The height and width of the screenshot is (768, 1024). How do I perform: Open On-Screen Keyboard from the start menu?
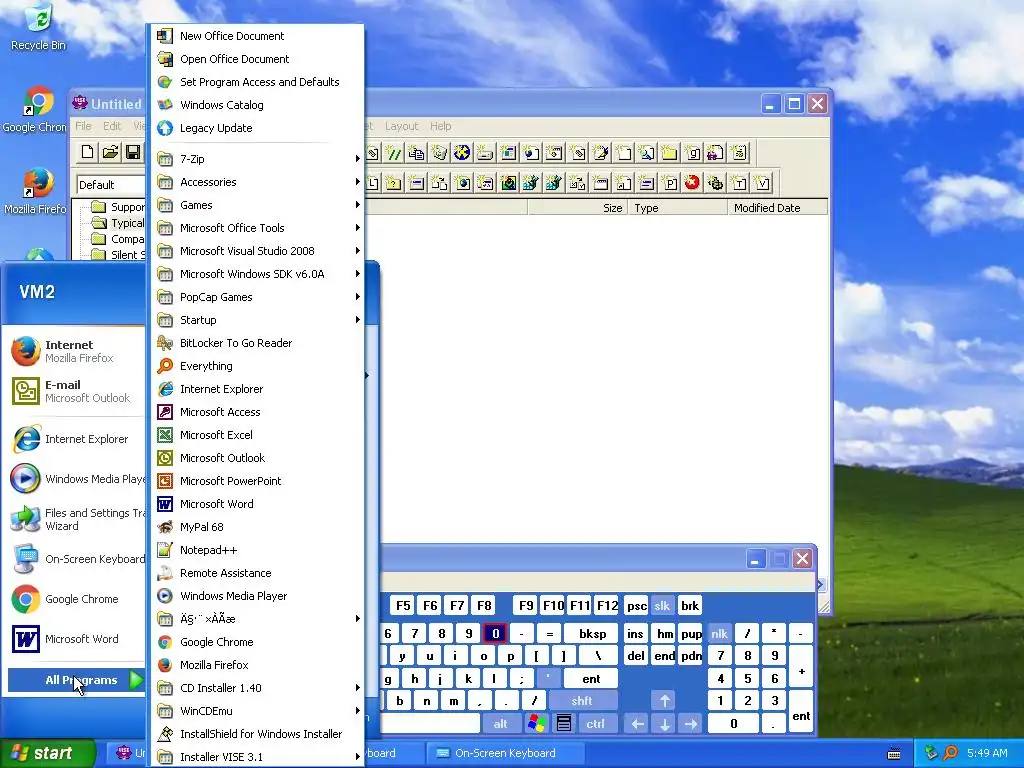click(x=76, y=559)
